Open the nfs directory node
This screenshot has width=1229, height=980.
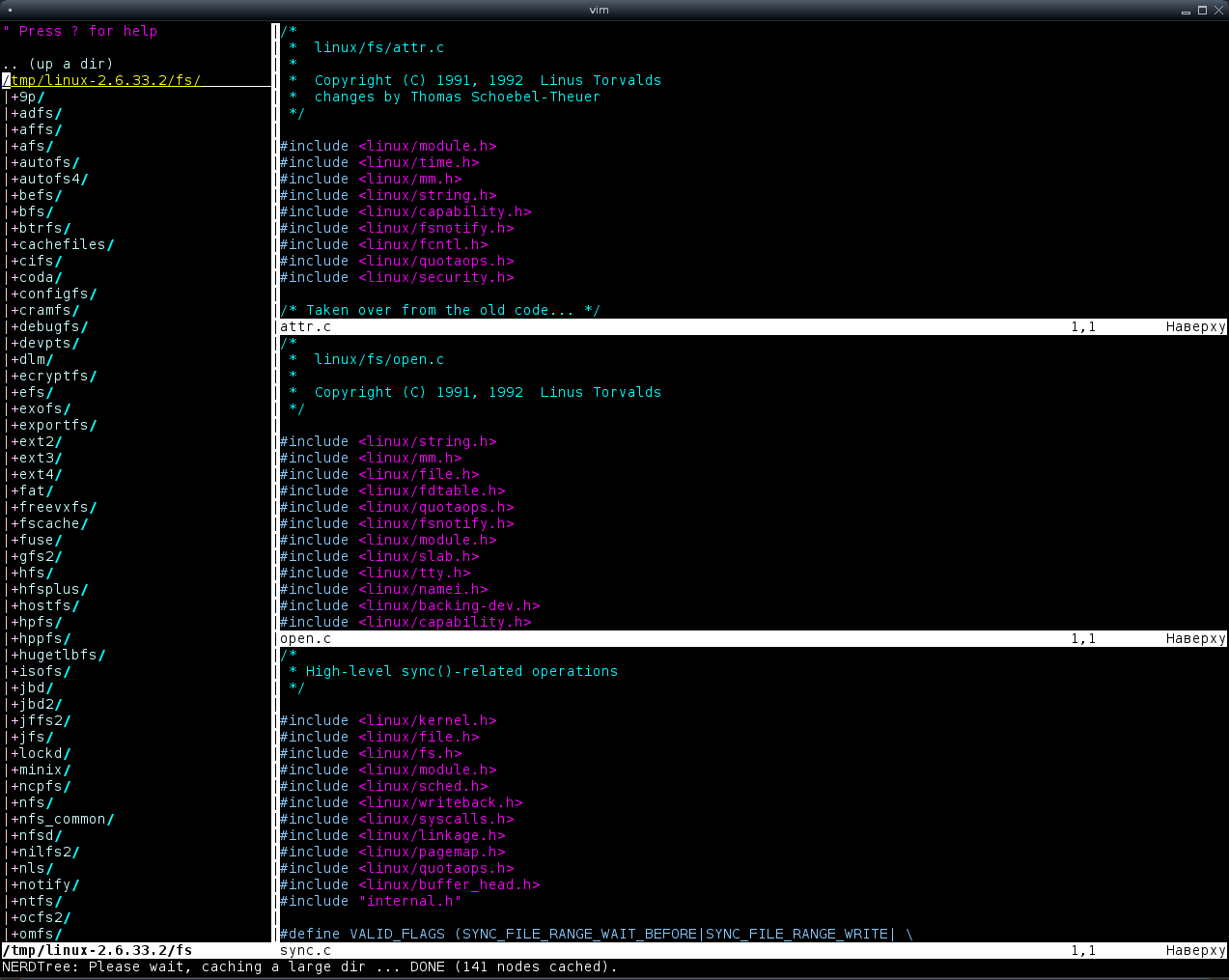pyautogui.click(x=31, y=802)
